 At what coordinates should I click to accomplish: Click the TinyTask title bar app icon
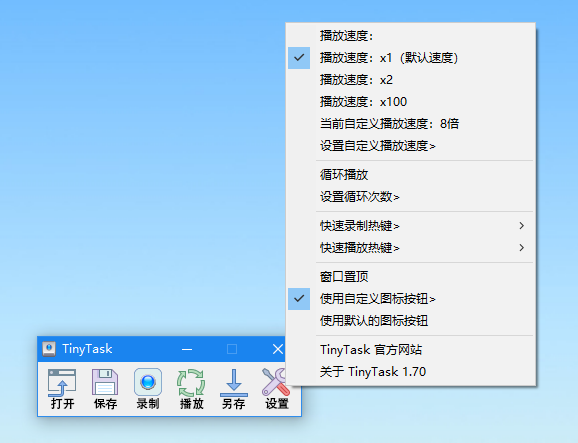coord(49,349)
